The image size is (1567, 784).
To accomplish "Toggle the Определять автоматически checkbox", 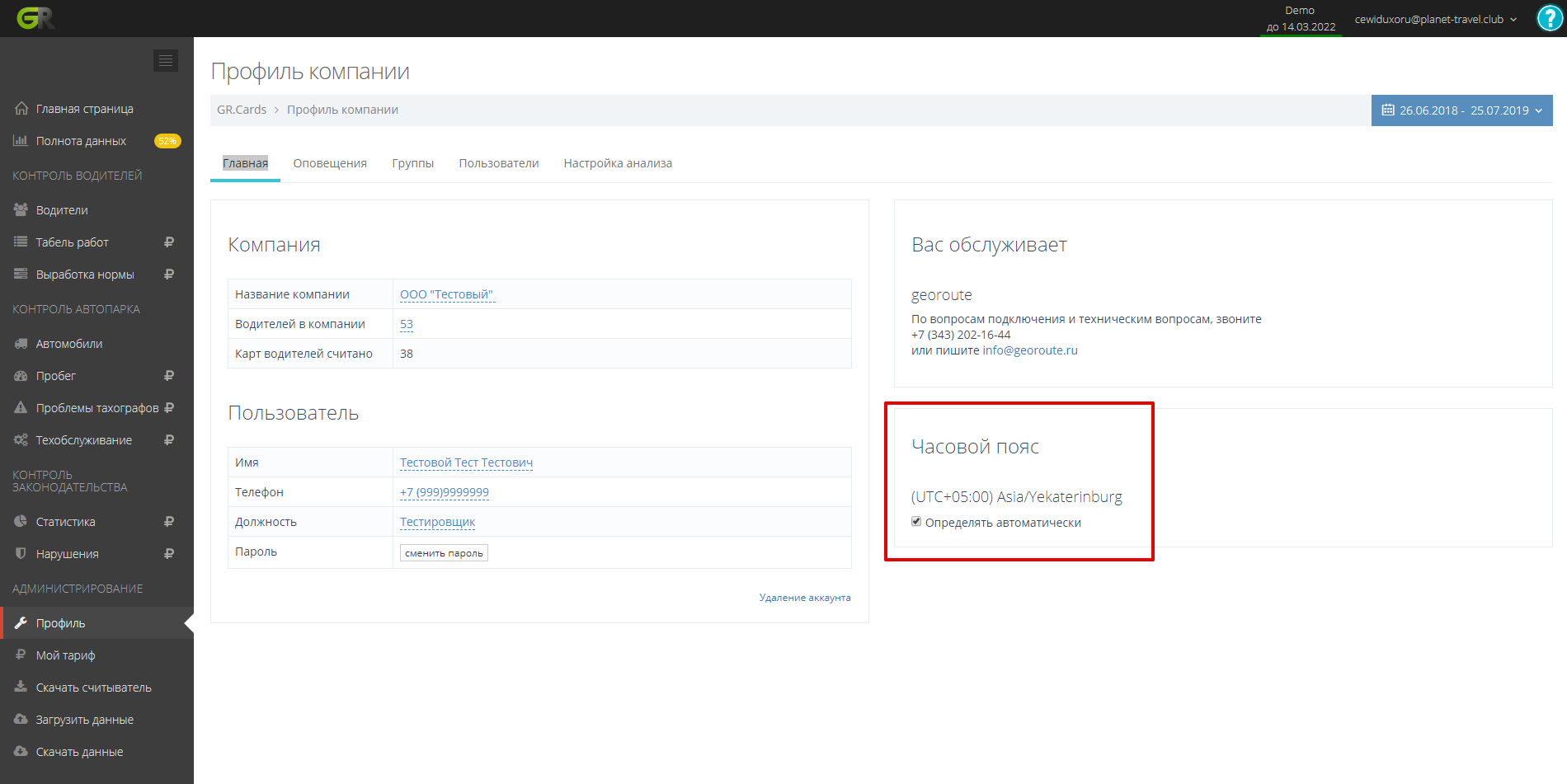I will [x=916, y=521].
